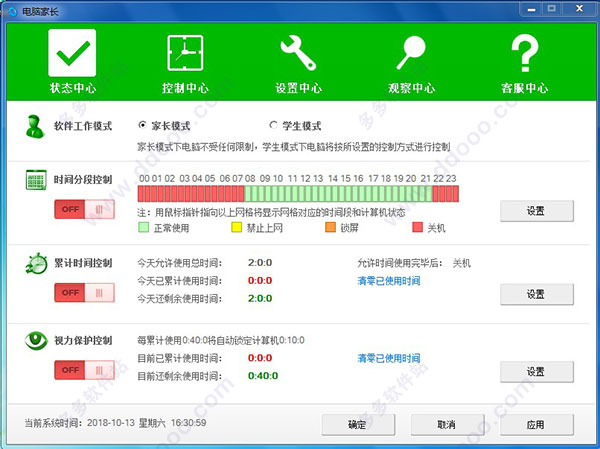Click the 累计时间控制 stopwatch icon
Viewport: 600px width, 449px height.
[x=36, y=264]
